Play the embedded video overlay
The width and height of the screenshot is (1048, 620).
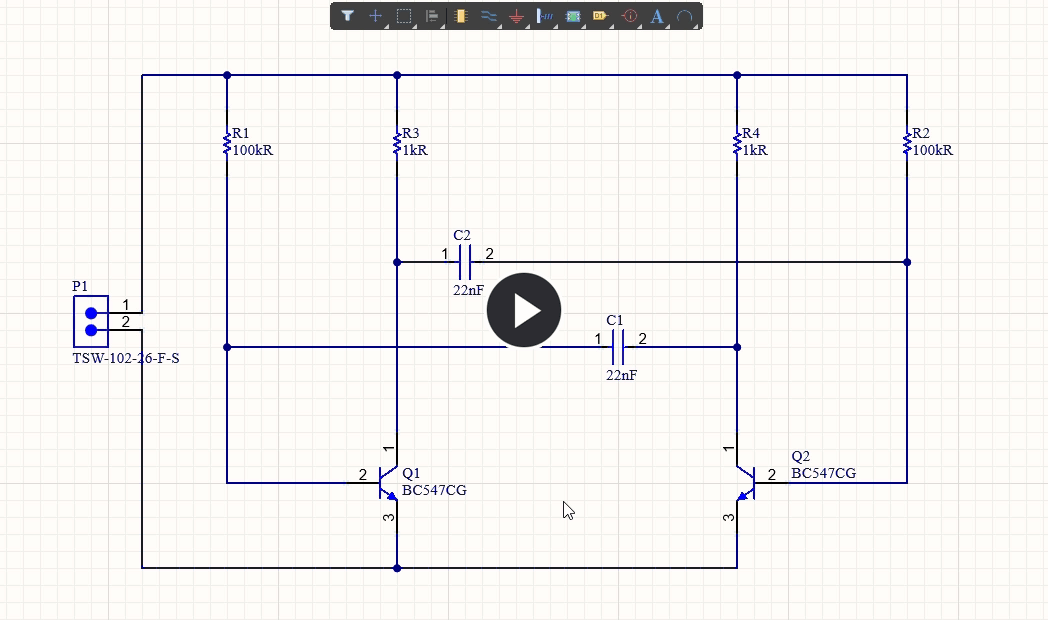pyautogui.click(x=523, y=309)
